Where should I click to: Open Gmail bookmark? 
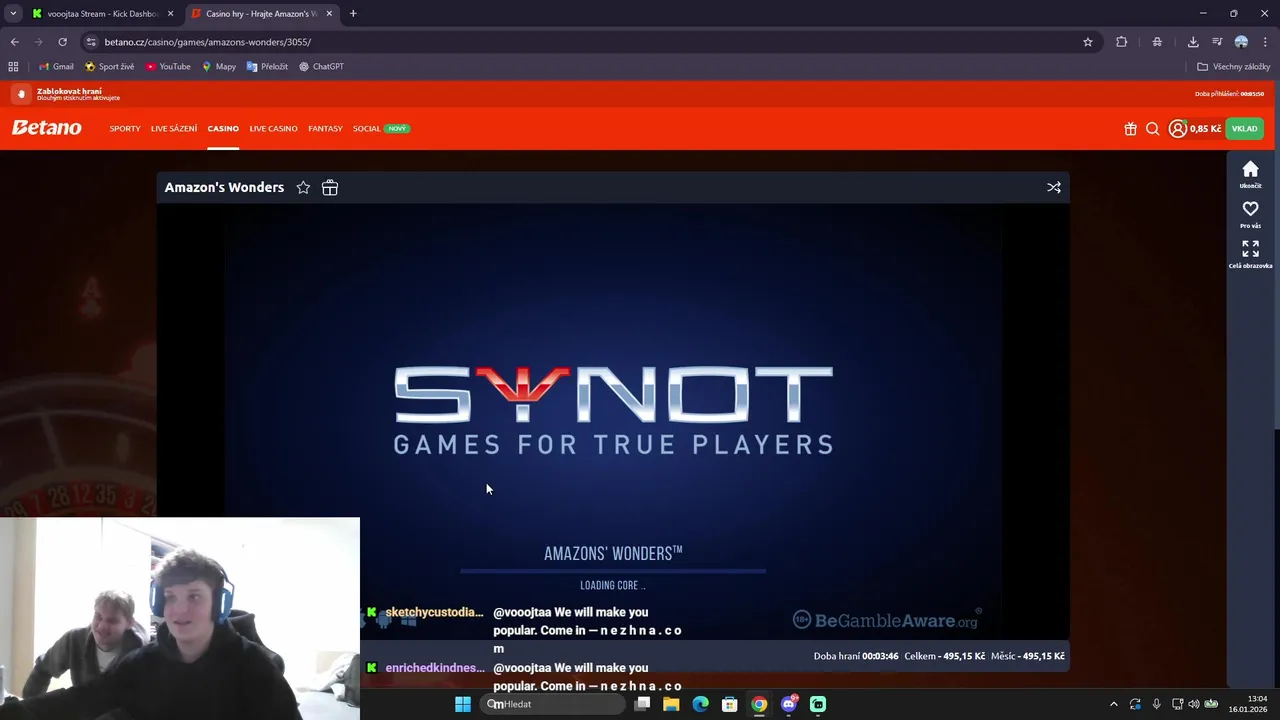56,67
